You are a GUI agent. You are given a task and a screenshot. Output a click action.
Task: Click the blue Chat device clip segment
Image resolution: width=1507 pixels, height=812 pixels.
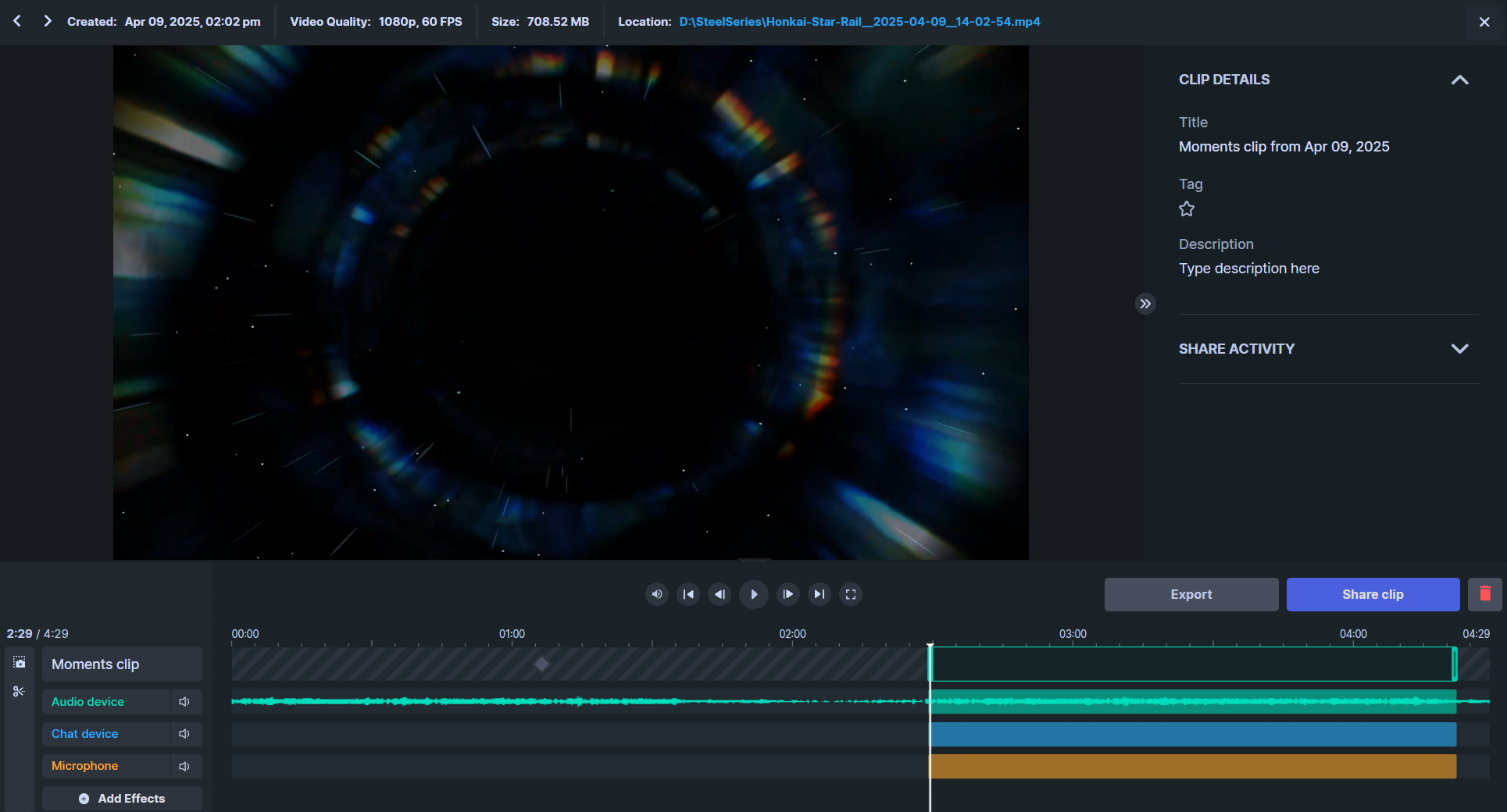(x=1193, y=734)
